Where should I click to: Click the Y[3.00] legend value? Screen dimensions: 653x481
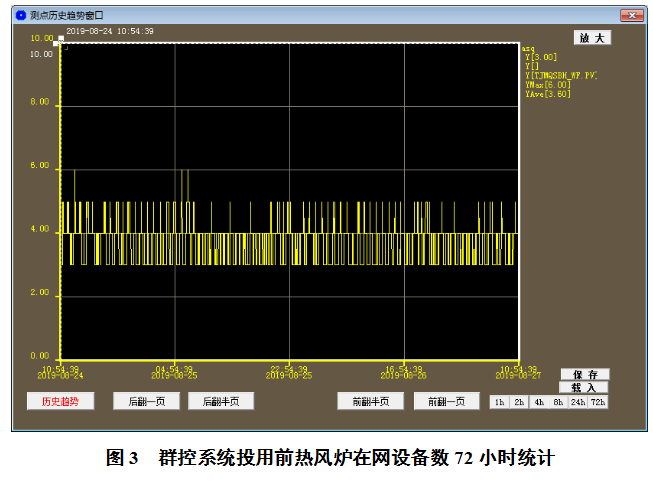pos(541,57)
